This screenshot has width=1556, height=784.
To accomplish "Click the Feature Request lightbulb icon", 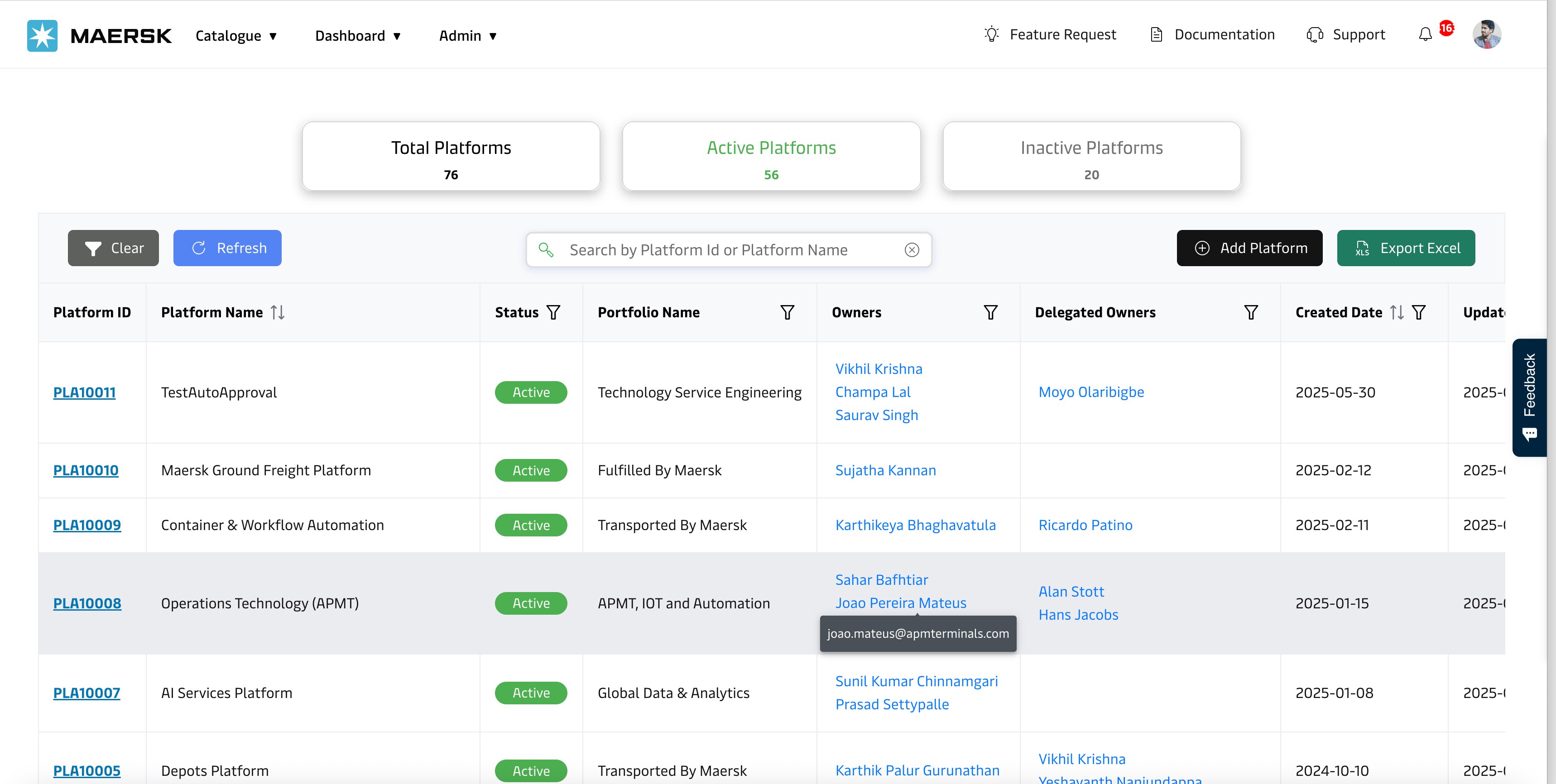I will [991, 34].
